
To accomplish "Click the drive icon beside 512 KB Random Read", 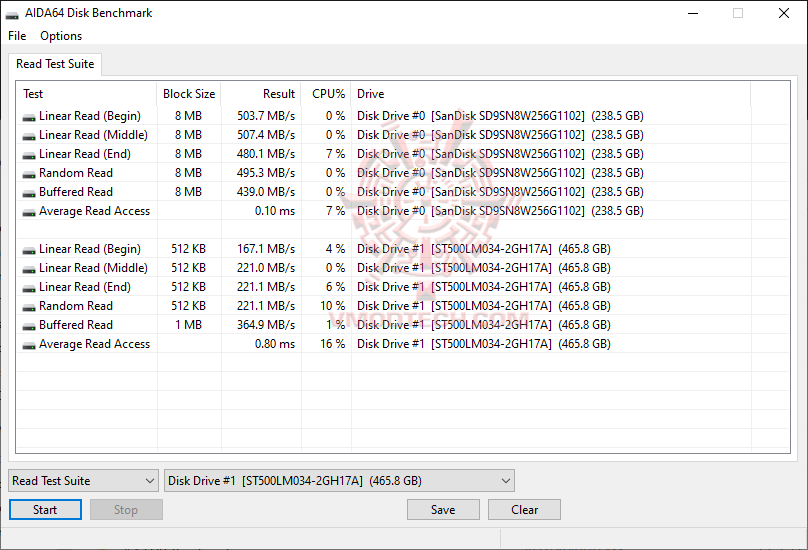I will pyautogui.click(x=29, y=308).
